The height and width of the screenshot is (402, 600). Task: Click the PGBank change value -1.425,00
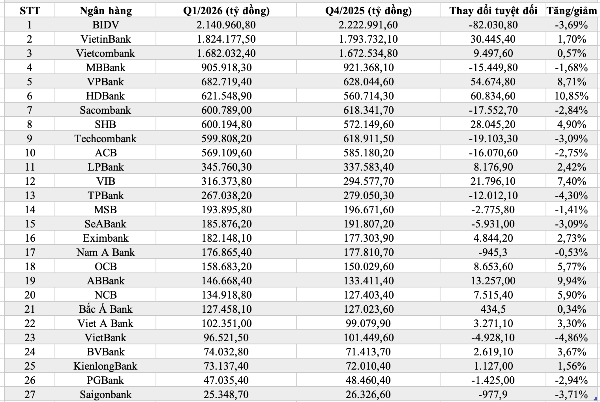point(493,380)
